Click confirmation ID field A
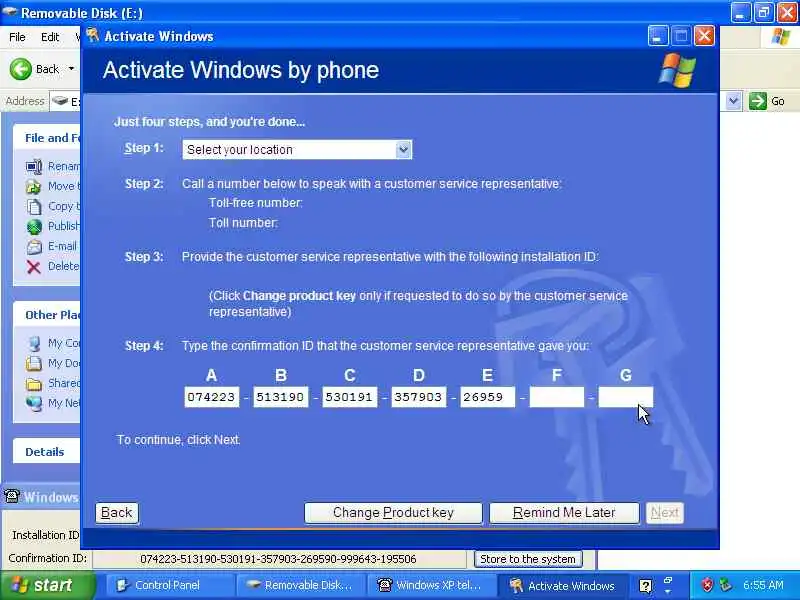The image size is (800, 600). point(211,397)
